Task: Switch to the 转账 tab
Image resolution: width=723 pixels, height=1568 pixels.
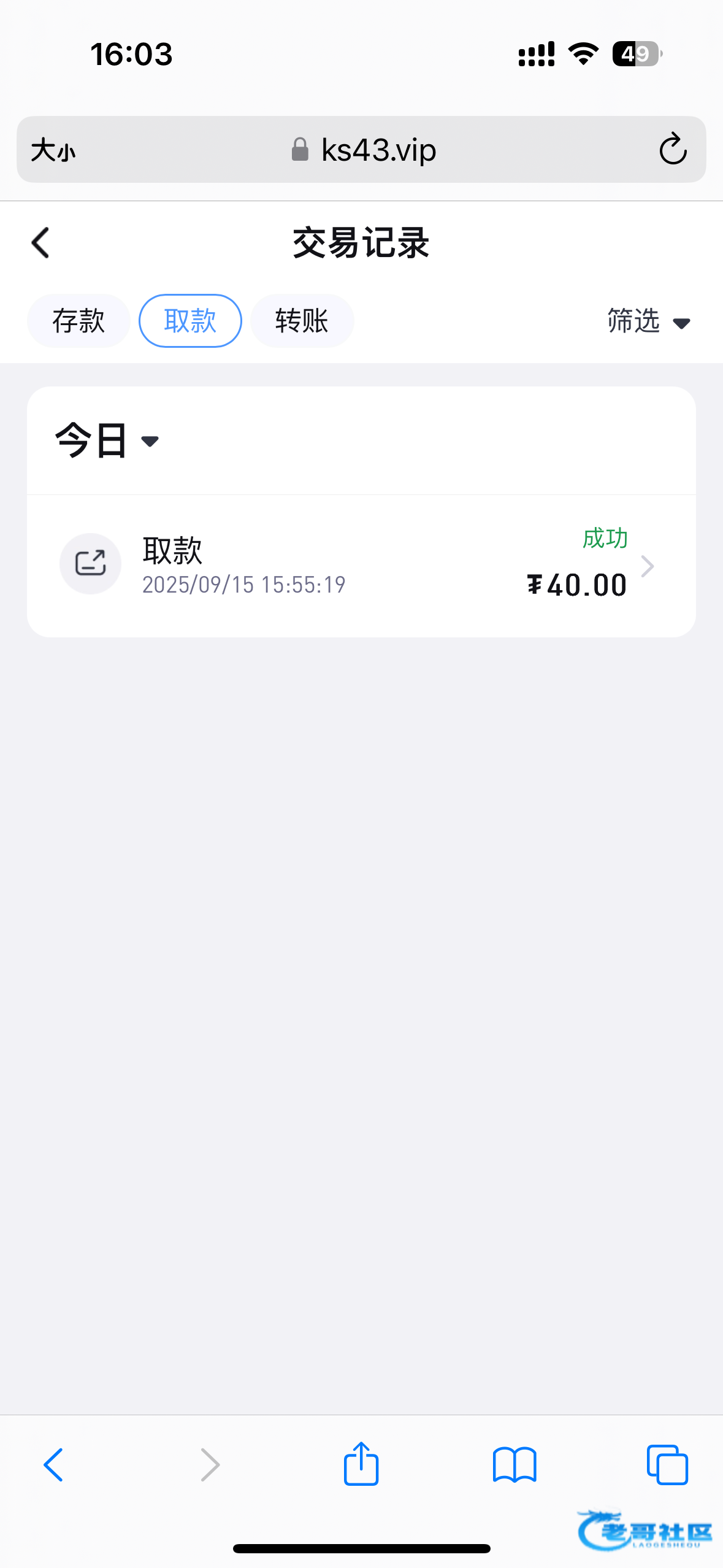Action: [302, 321]
